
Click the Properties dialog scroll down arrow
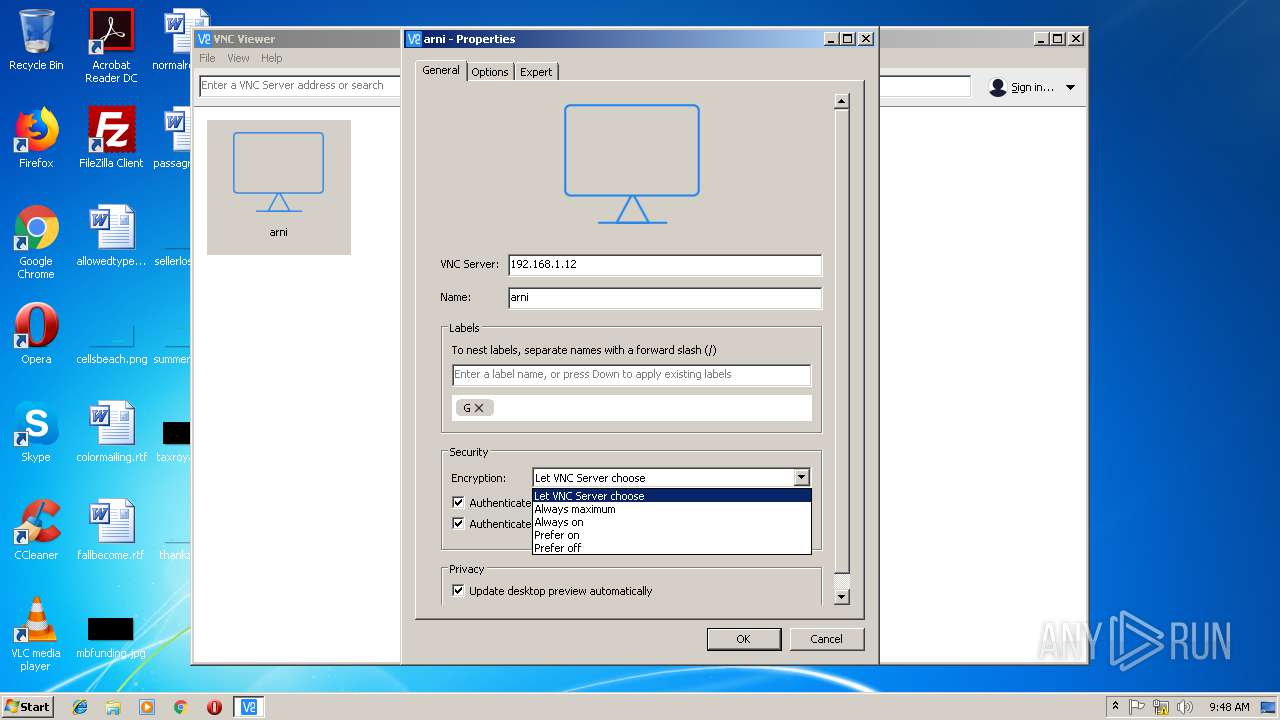pyautogui.click(x=841, y=597)
